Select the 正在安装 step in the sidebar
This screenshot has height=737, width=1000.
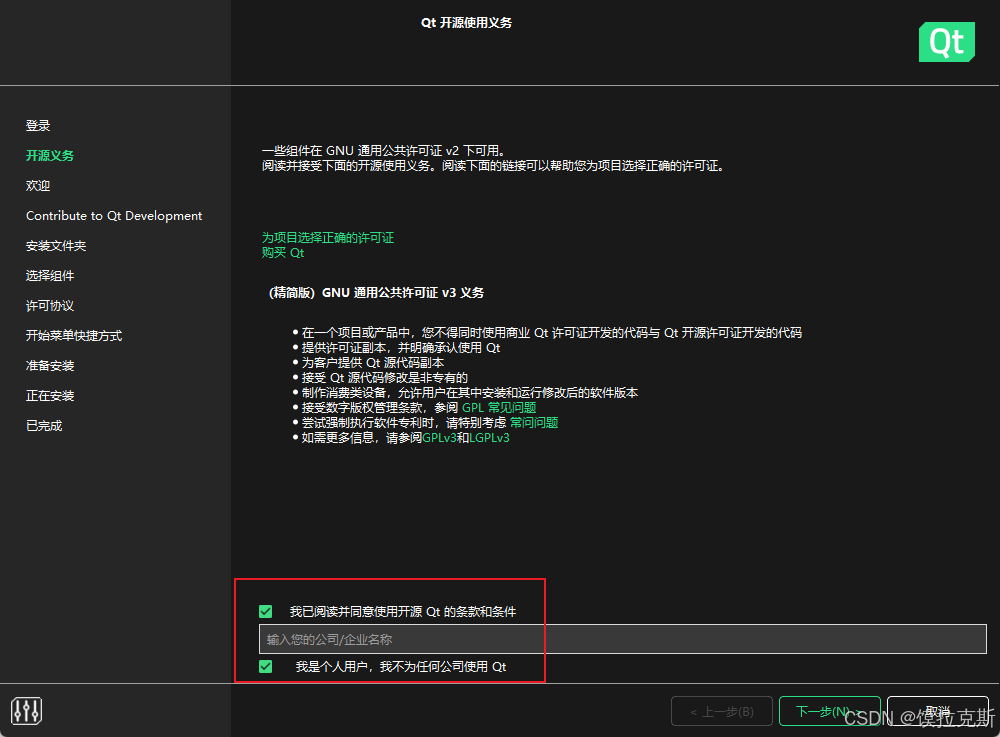50,395
